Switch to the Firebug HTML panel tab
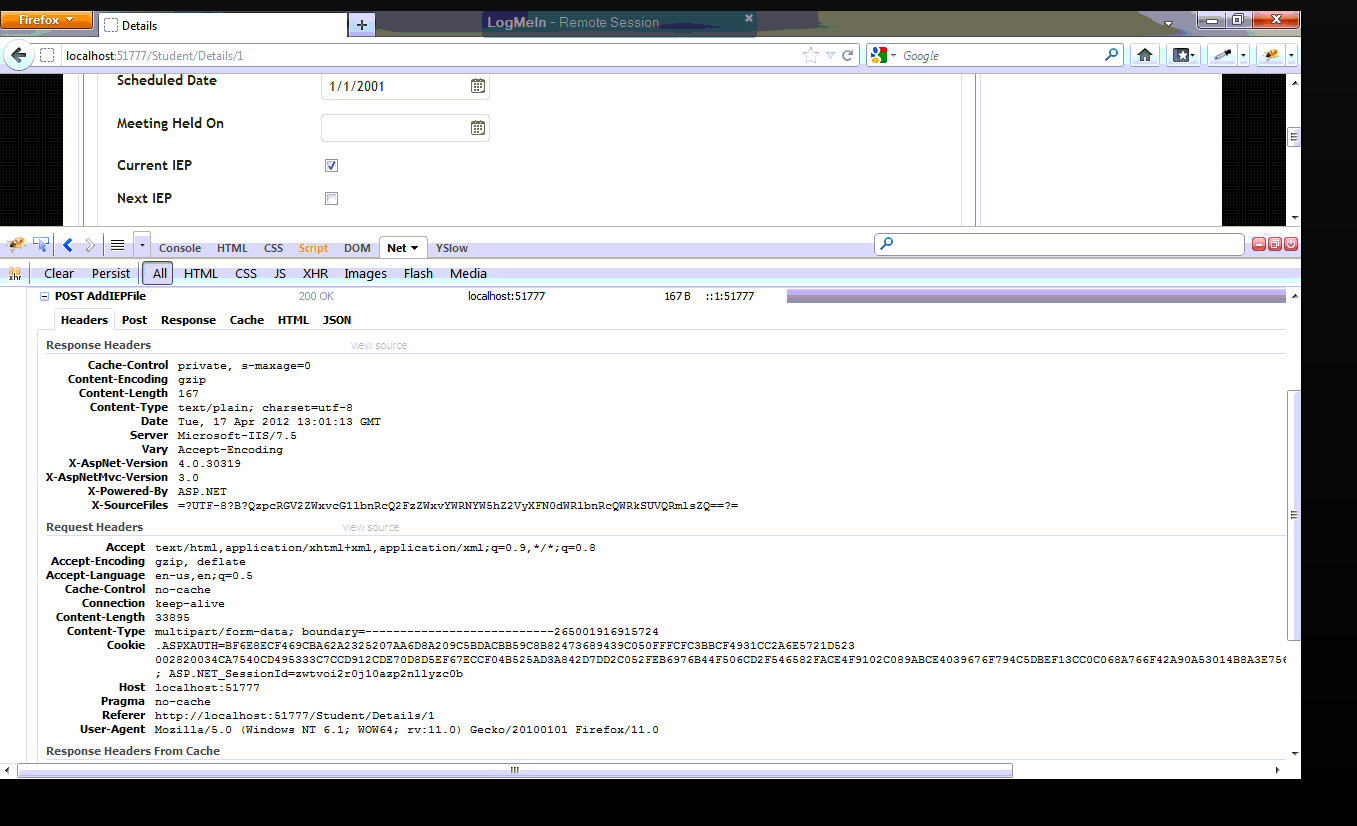 tap(232, 248)
